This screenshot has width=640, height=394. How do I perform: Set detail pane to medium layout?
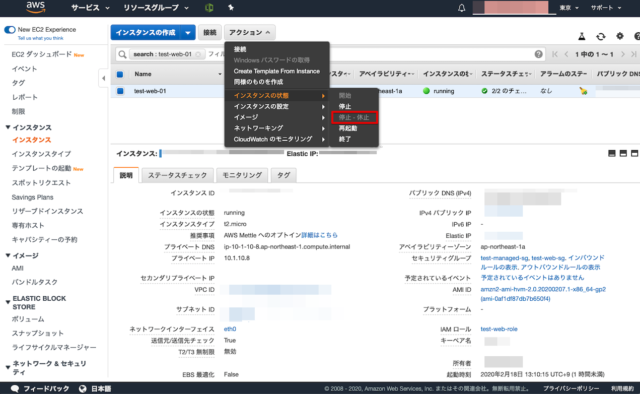point(623,154)
